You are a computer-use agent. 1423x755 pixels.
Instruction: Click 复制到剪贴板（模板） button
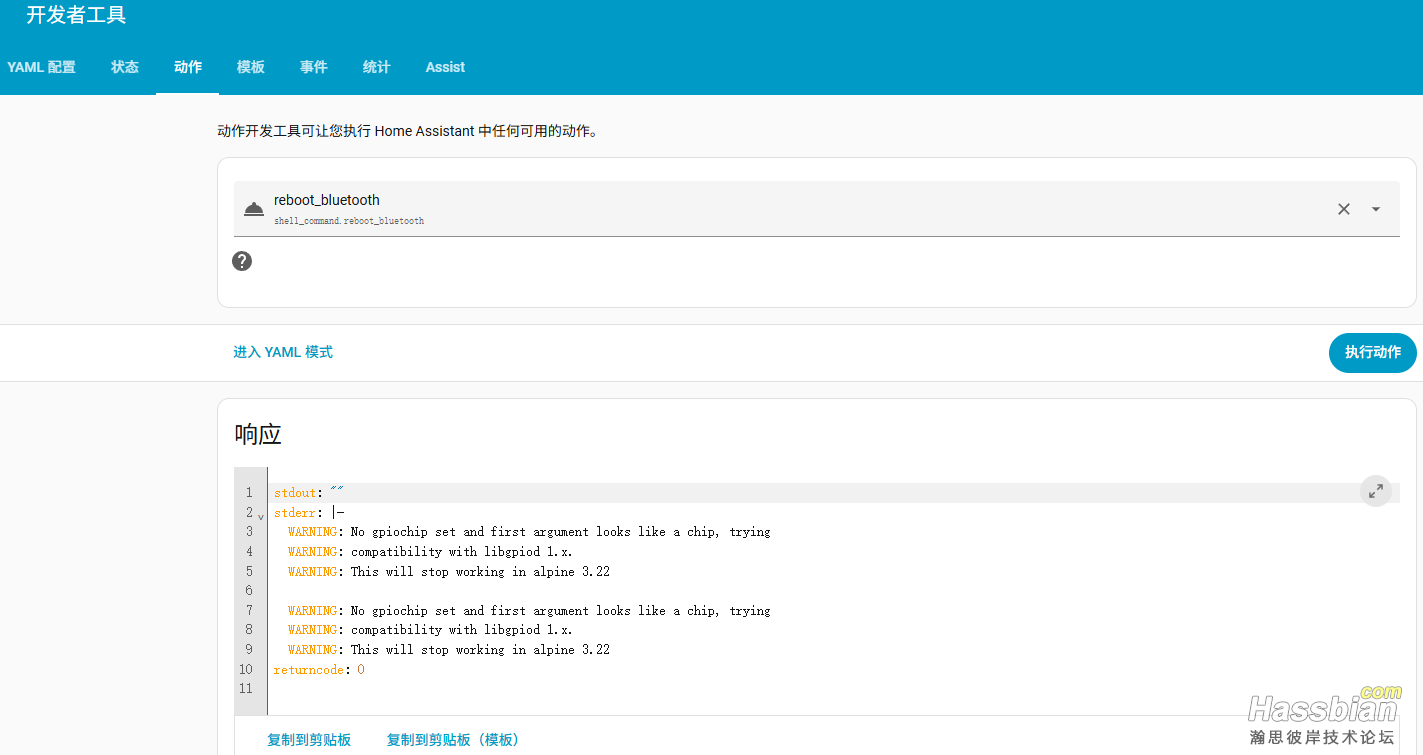453,740
